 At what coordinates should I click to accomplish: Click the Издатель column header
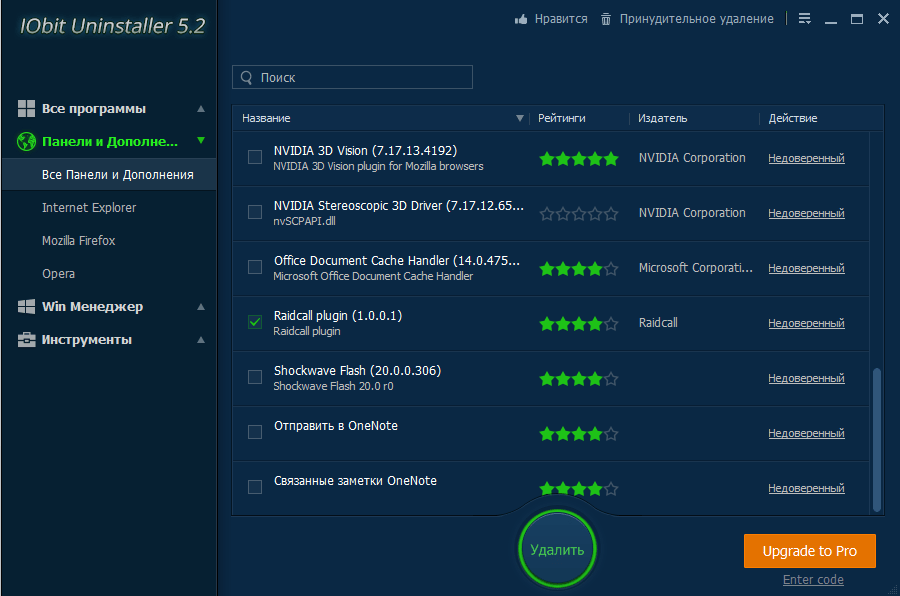coord(662,118)
